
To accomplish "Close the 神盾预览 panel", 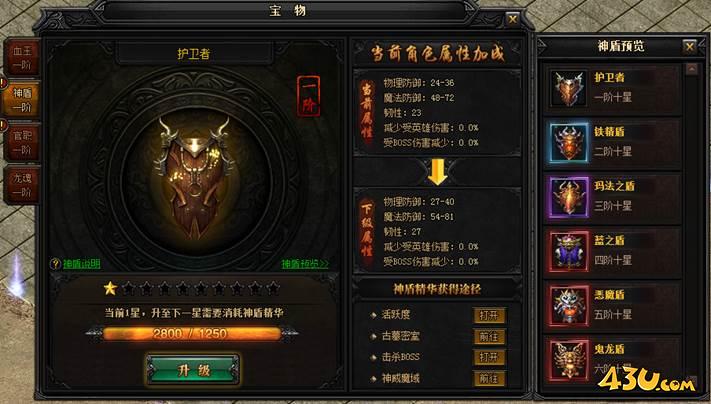I will pyautogui.click(x=689, y=46).
